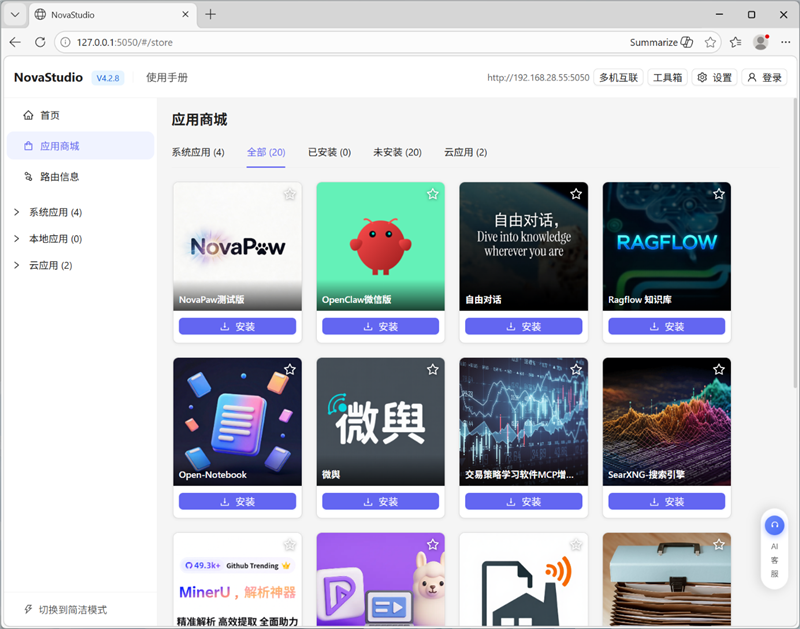Open 路由信息 in sidebar

click(81, 177)
